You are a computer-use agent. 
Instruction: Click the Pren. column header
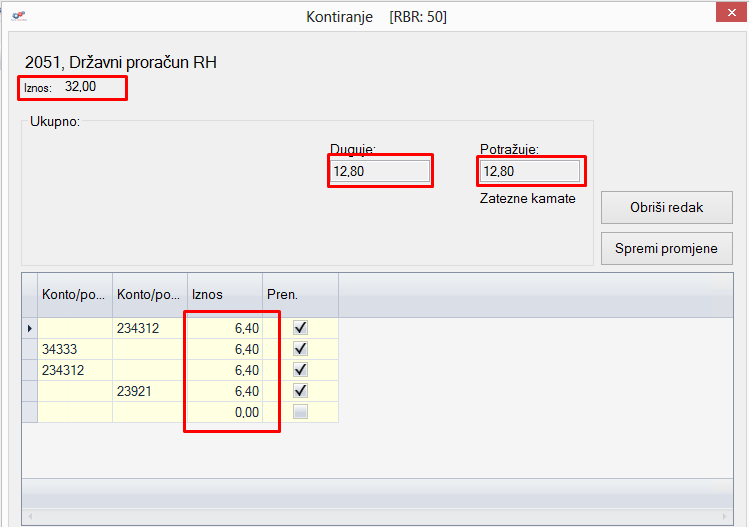pos(300,295)
